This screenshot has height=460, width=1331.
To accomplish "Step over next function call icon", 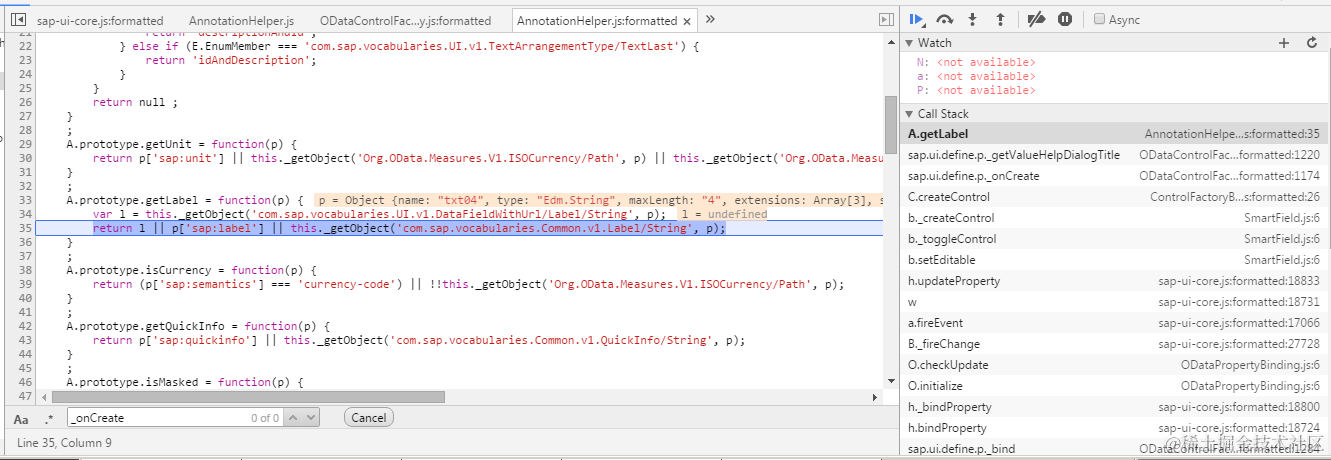I will [x=945, y=19].
